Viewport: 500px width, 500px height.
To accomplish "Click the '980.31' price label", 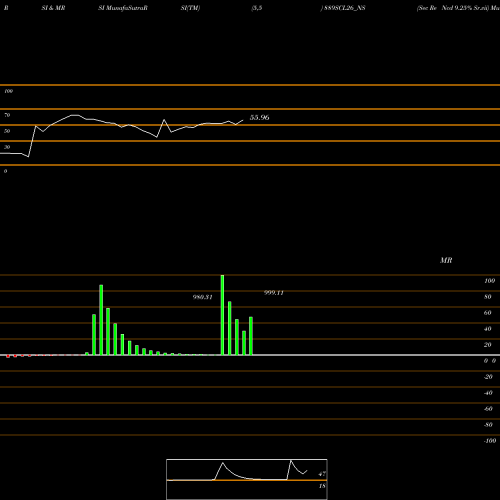I will (202, 297).
